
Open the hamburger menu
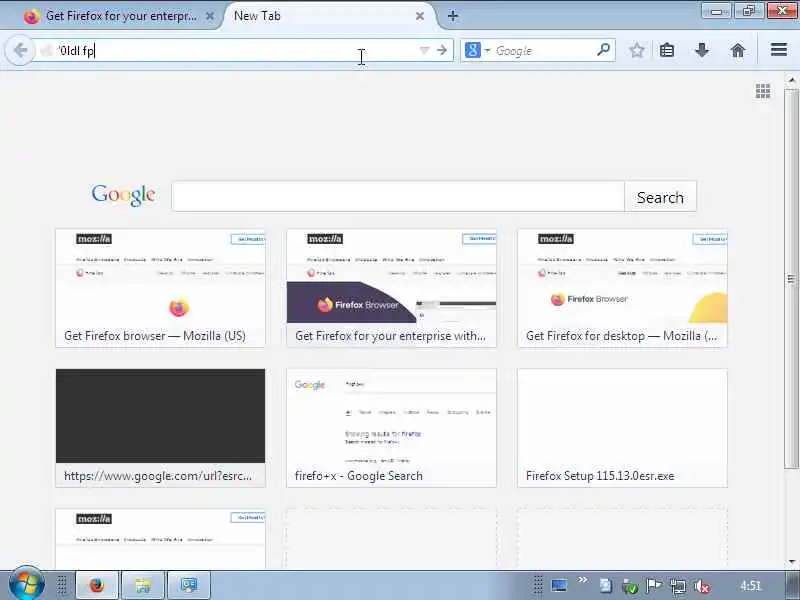[779, 50]
